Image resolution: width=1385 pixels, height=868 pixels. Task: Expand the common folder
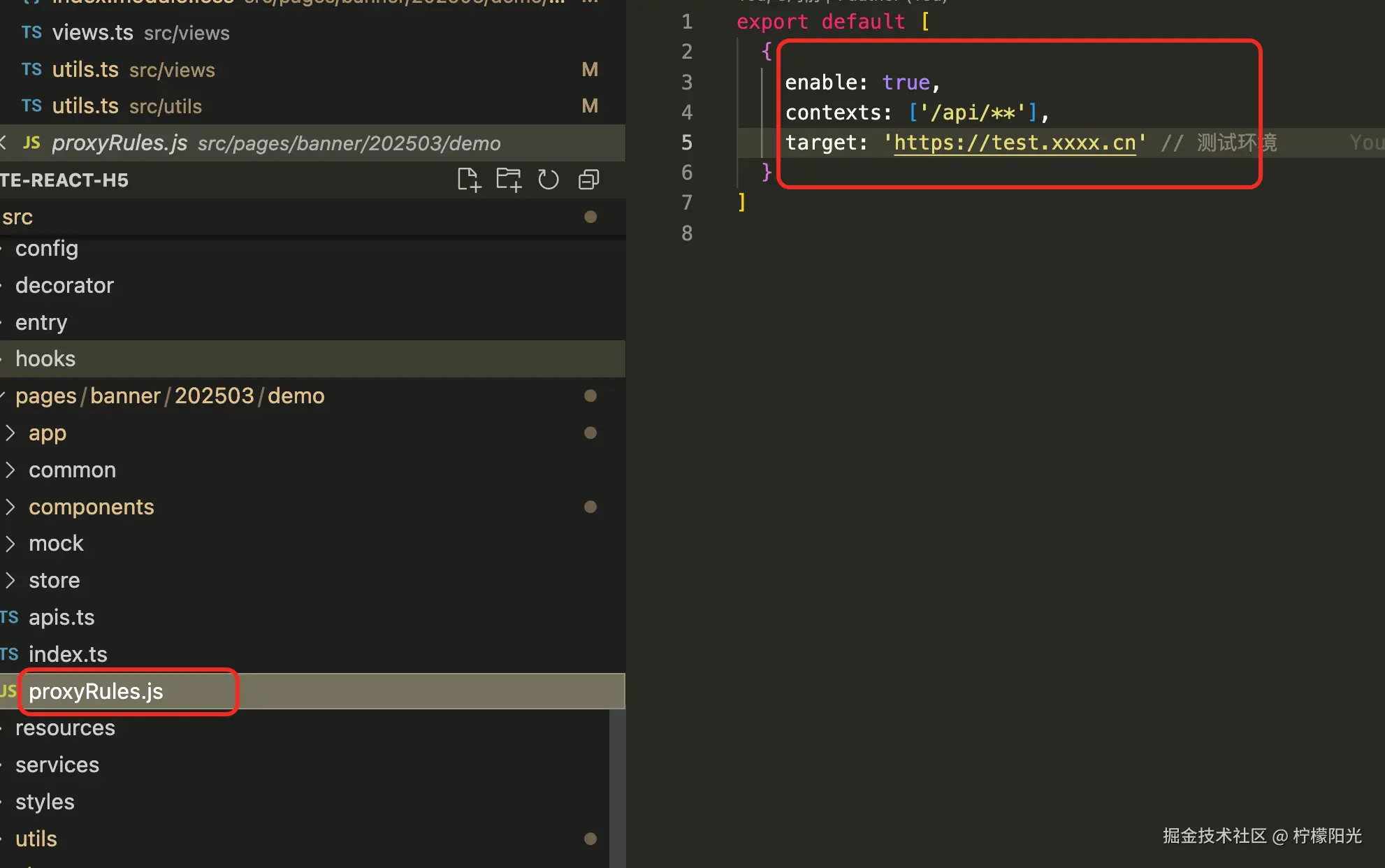[72, 470]
